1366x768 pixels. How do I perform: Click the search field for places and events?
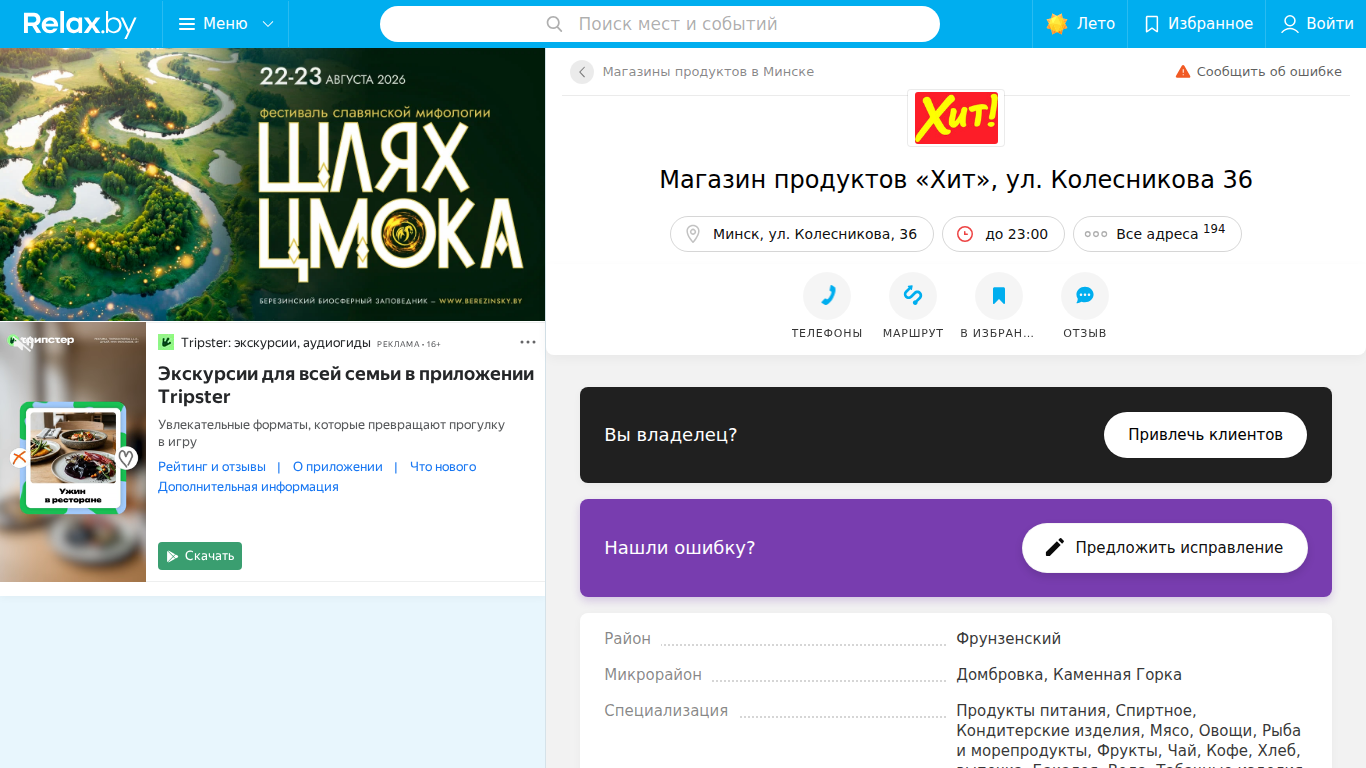click(660, 24)
